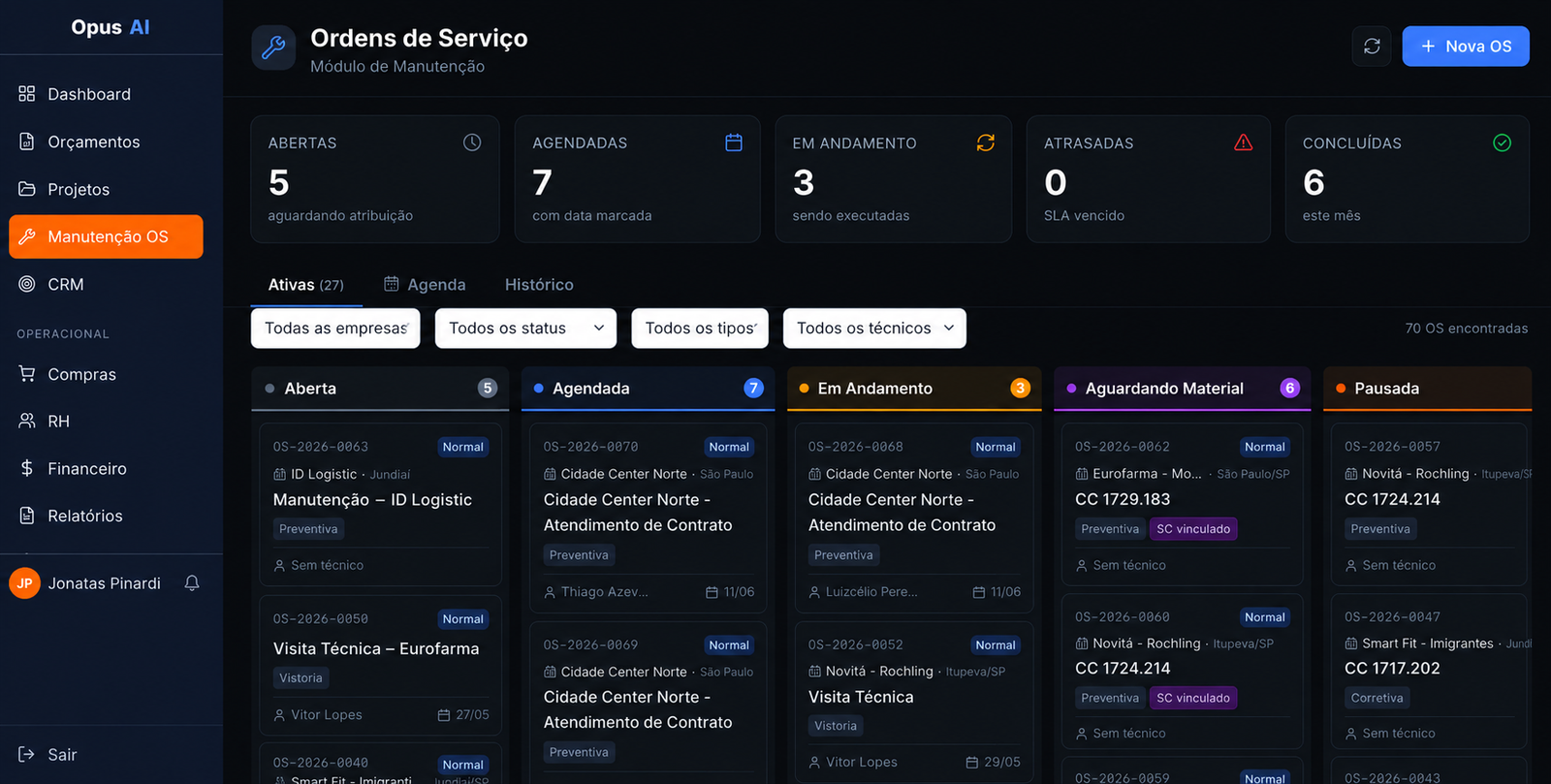Click the Preventiva tag on OS-2026-0057
The height and width of the screenshot is (784, 1551).
[1380, 529]
